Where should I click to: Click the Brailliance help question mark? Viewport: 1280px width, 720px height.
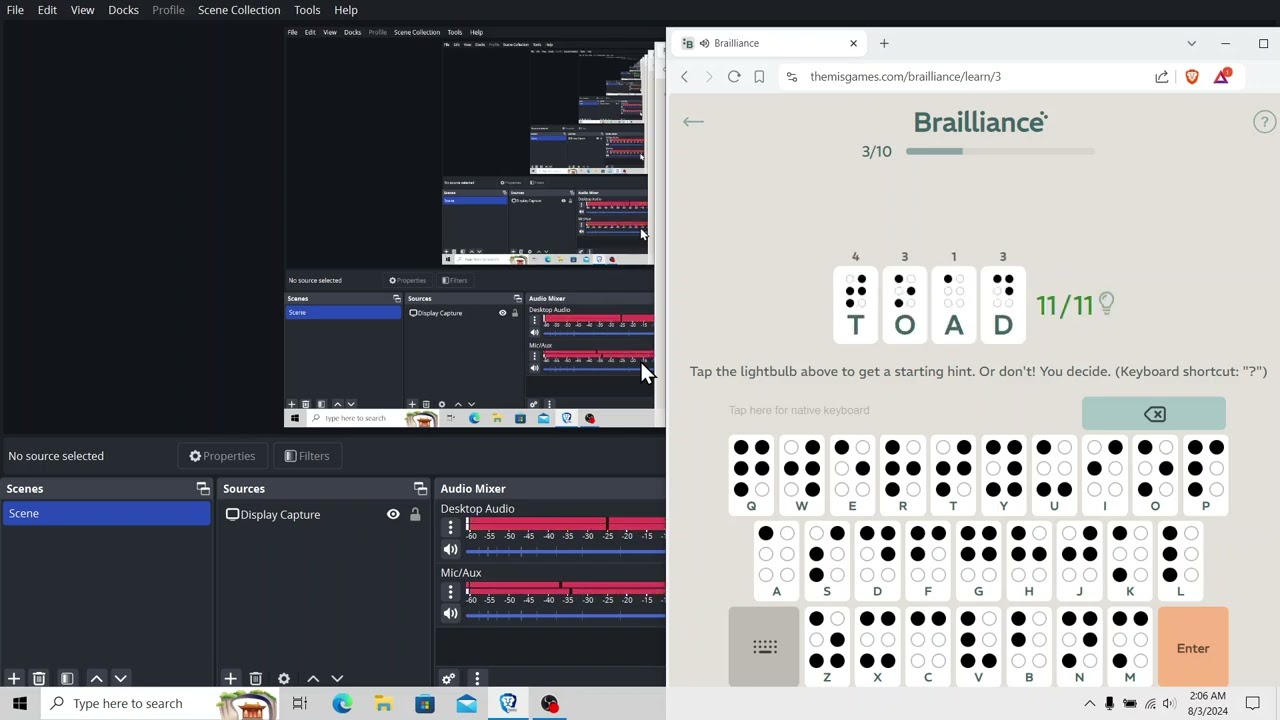point(1264,122)
